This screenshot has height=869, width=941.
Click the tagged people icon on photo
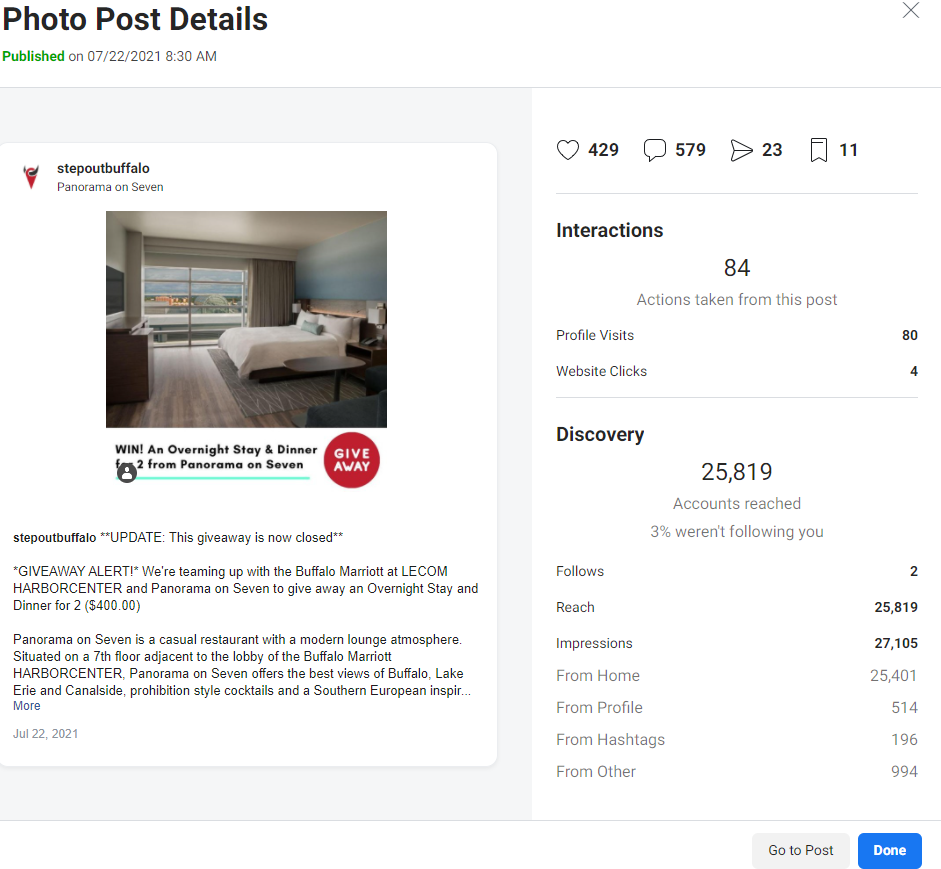(127, 473)
